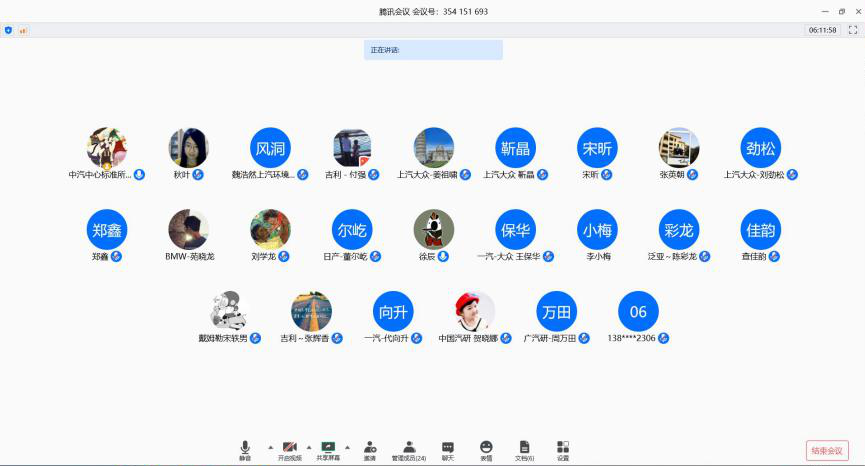
Task: Expand audio options arrow beside 静音
Action: tap(270, 446)
